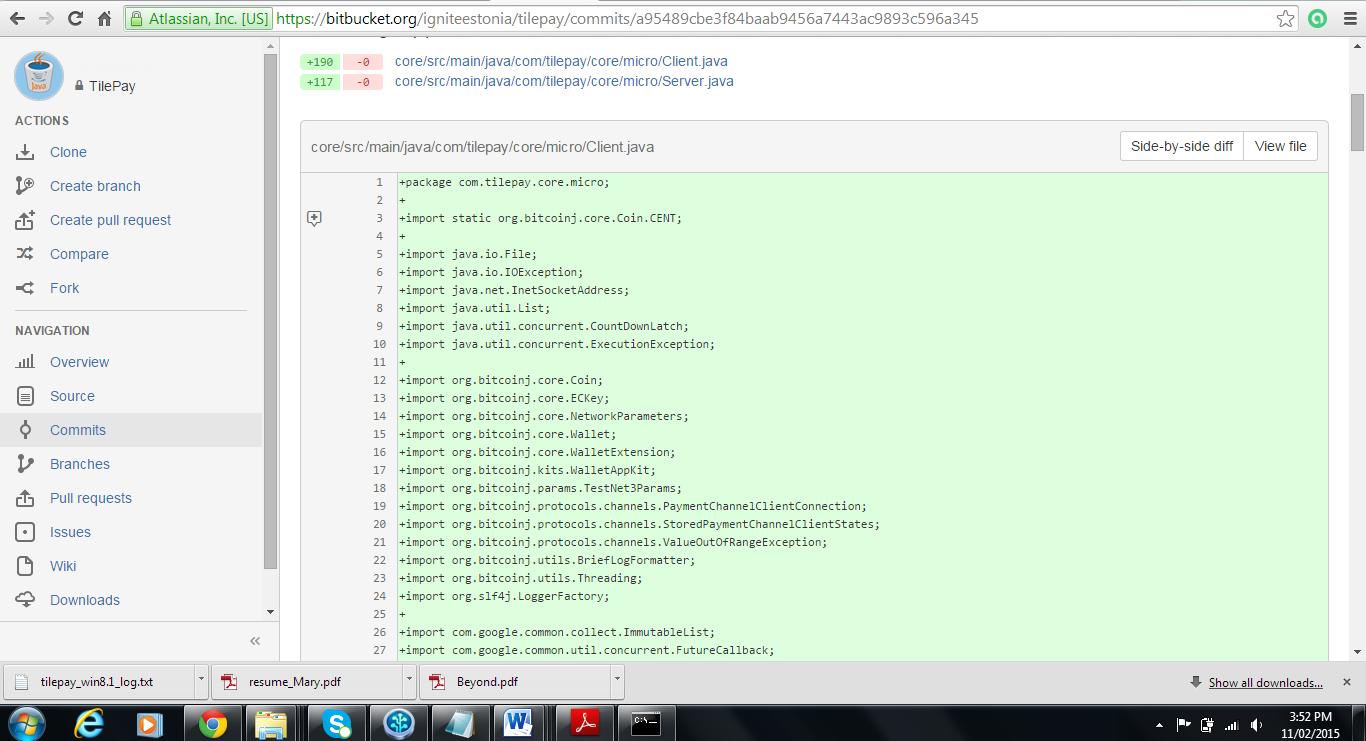The width and height of the screenshot is (1366, 741).
Task: Open dropdown for tilepay_win8.1_log.txt download
Action: tap(201, 681)
